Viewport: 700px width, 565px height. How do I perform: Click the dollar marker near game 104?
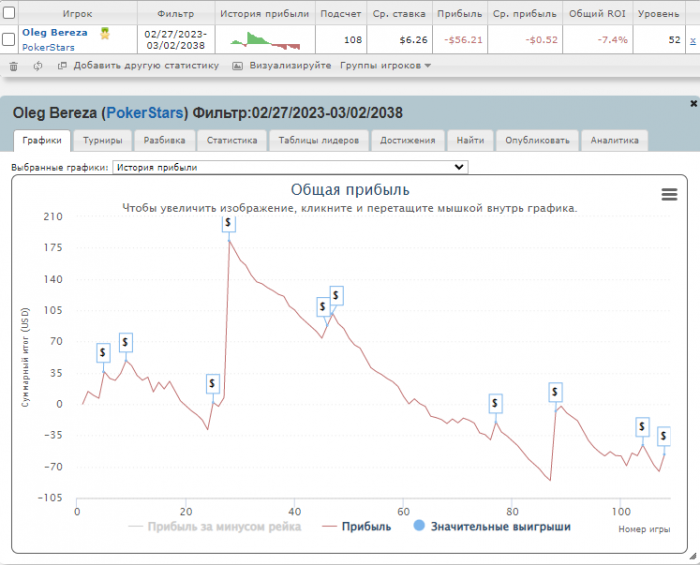click(642, 427)
